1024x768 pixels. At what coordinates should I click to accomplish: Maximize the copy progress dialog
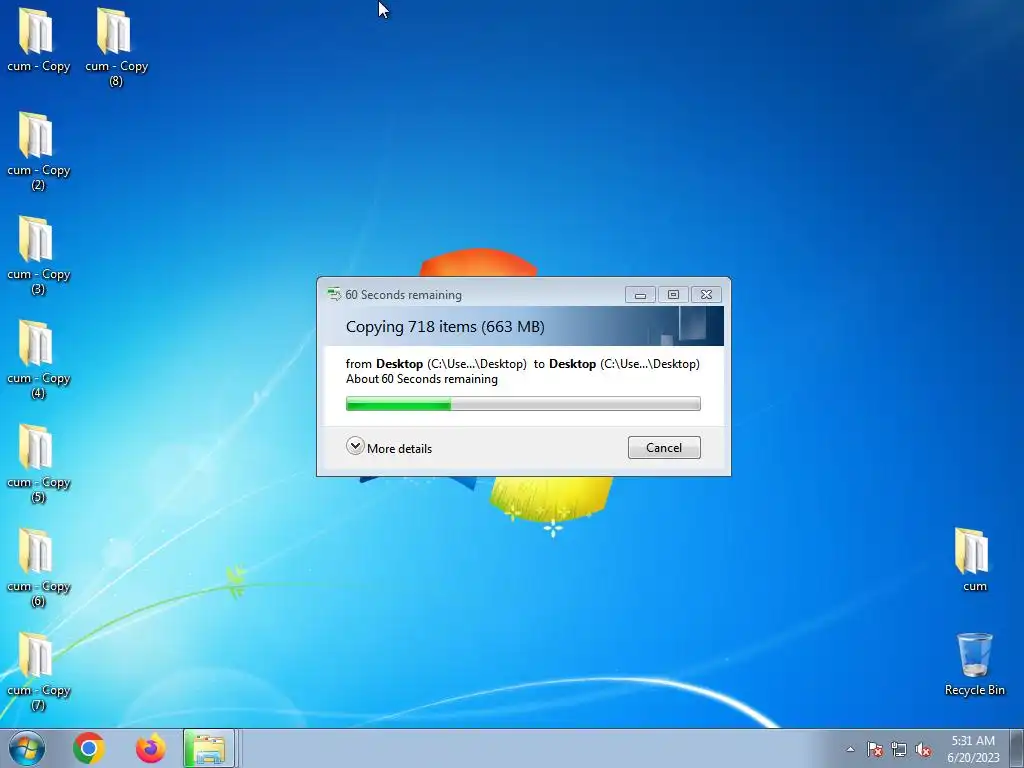(x=673, y=295)
